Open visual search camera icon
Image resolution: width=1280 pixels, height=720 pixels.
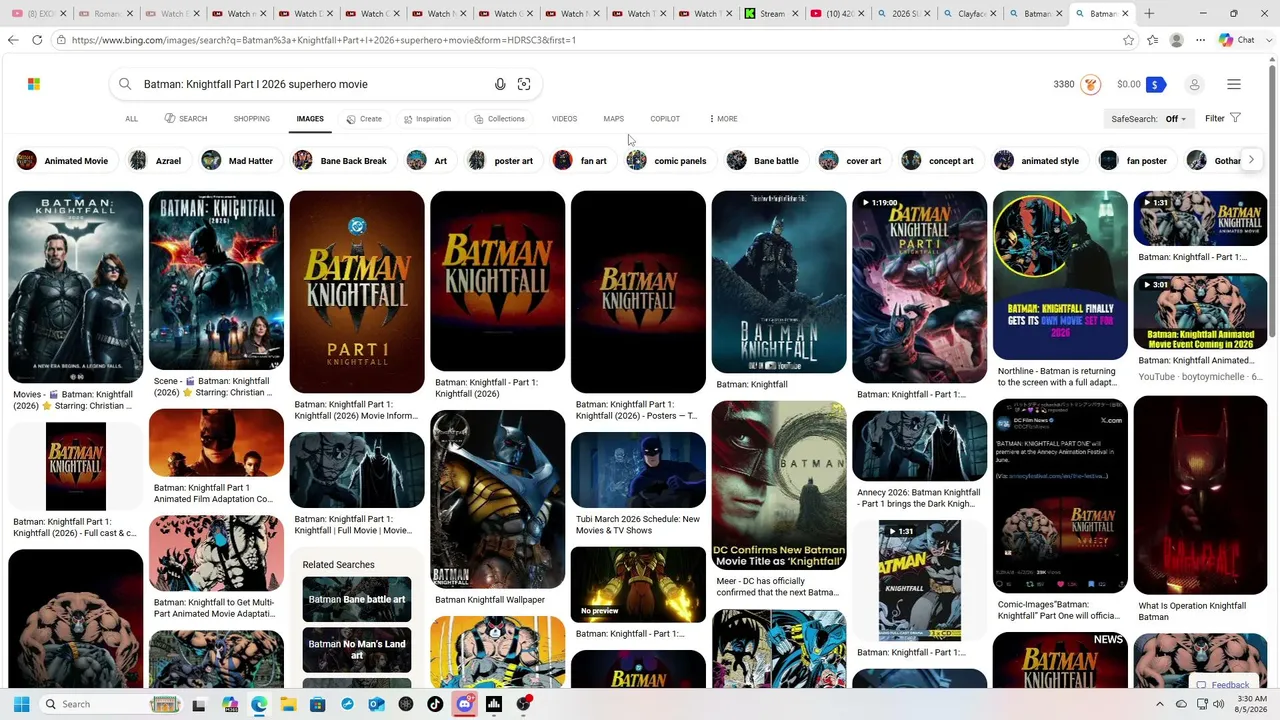coord(524,84)
